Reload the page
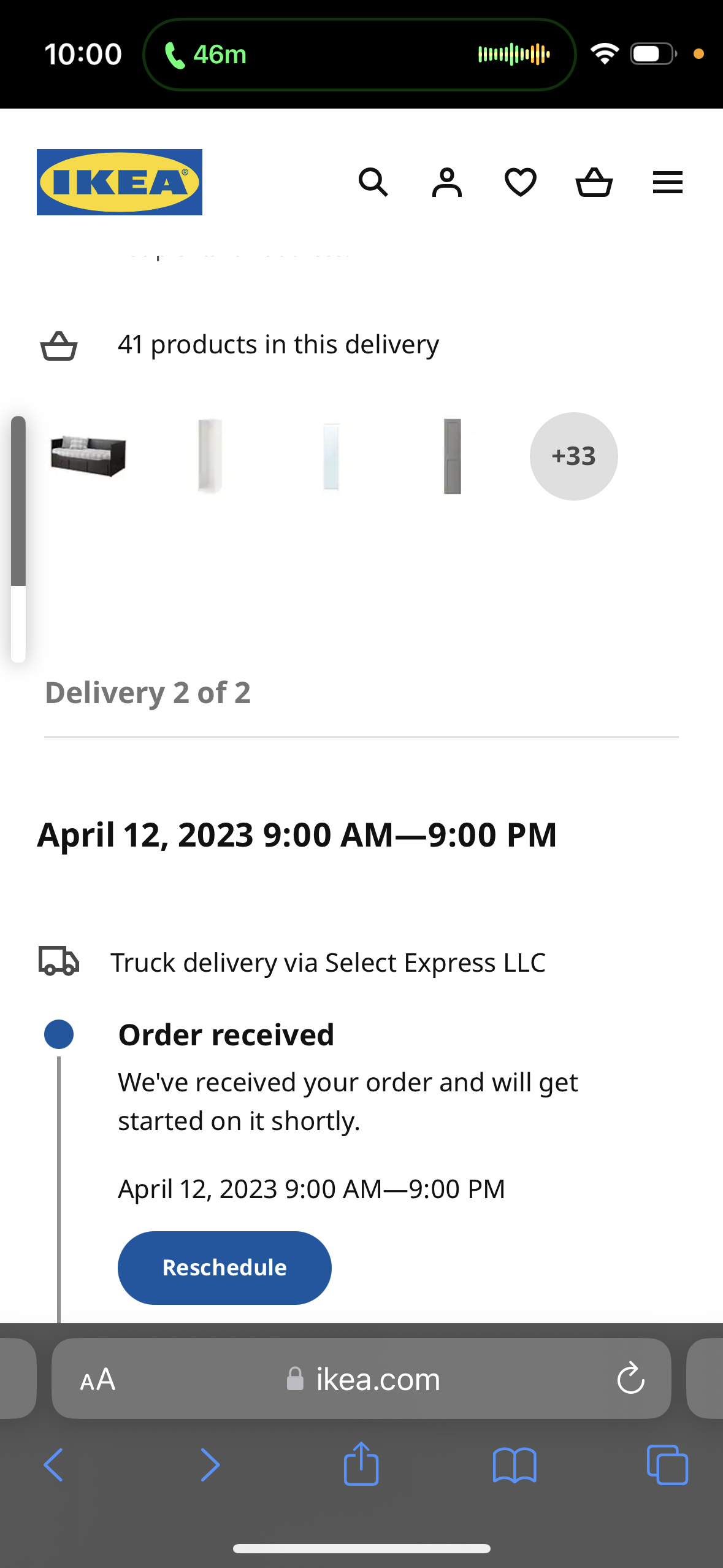Screen dimensions: 723x1568 (630, 1380)
